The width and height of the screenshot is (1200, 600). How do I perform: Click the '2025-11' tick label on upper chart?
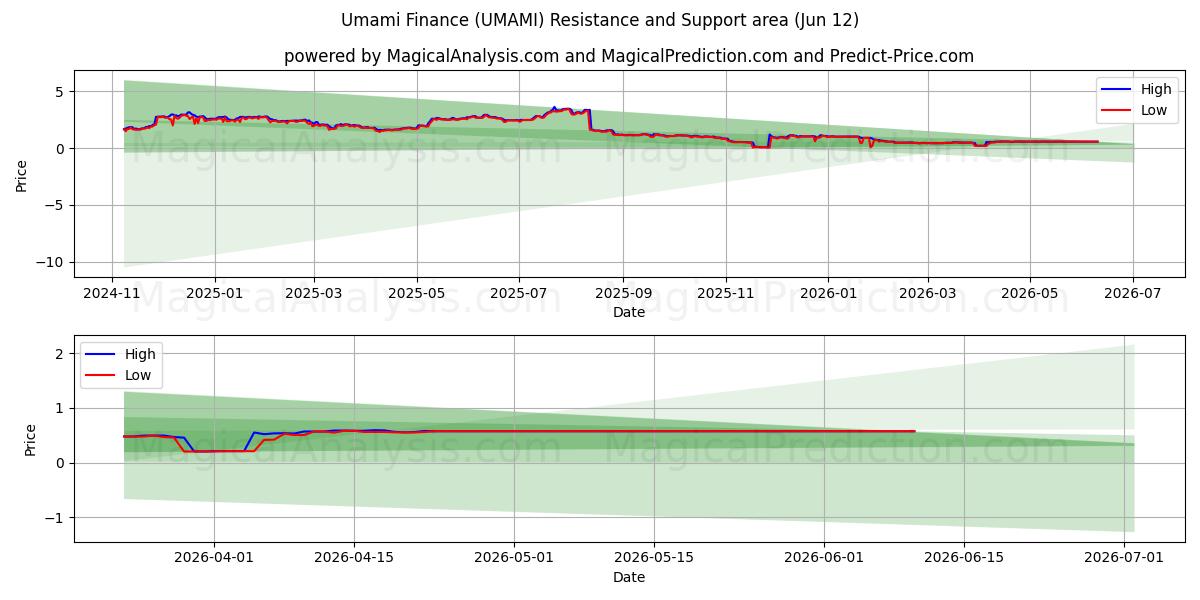point(726,294)
